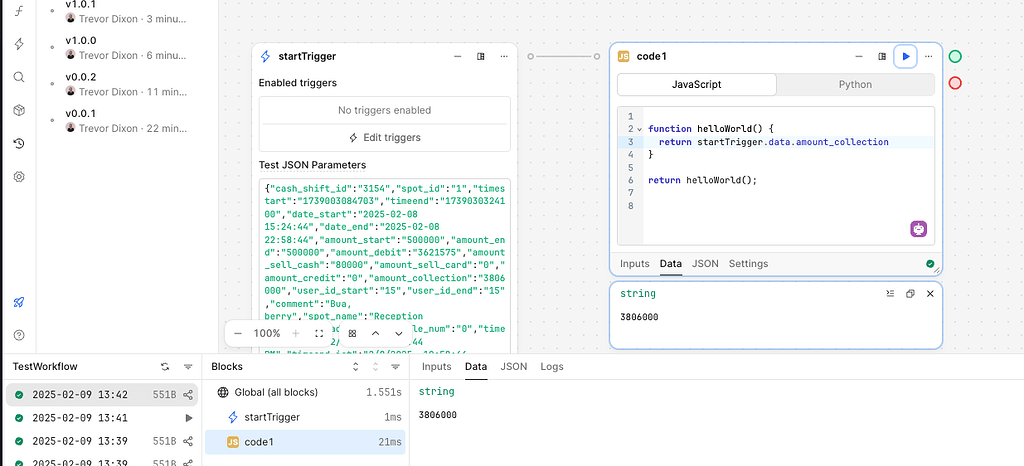Switch to the Logs tab in run panel
The height and width of the screenshot is (466, 1024).
click(552, 367)
